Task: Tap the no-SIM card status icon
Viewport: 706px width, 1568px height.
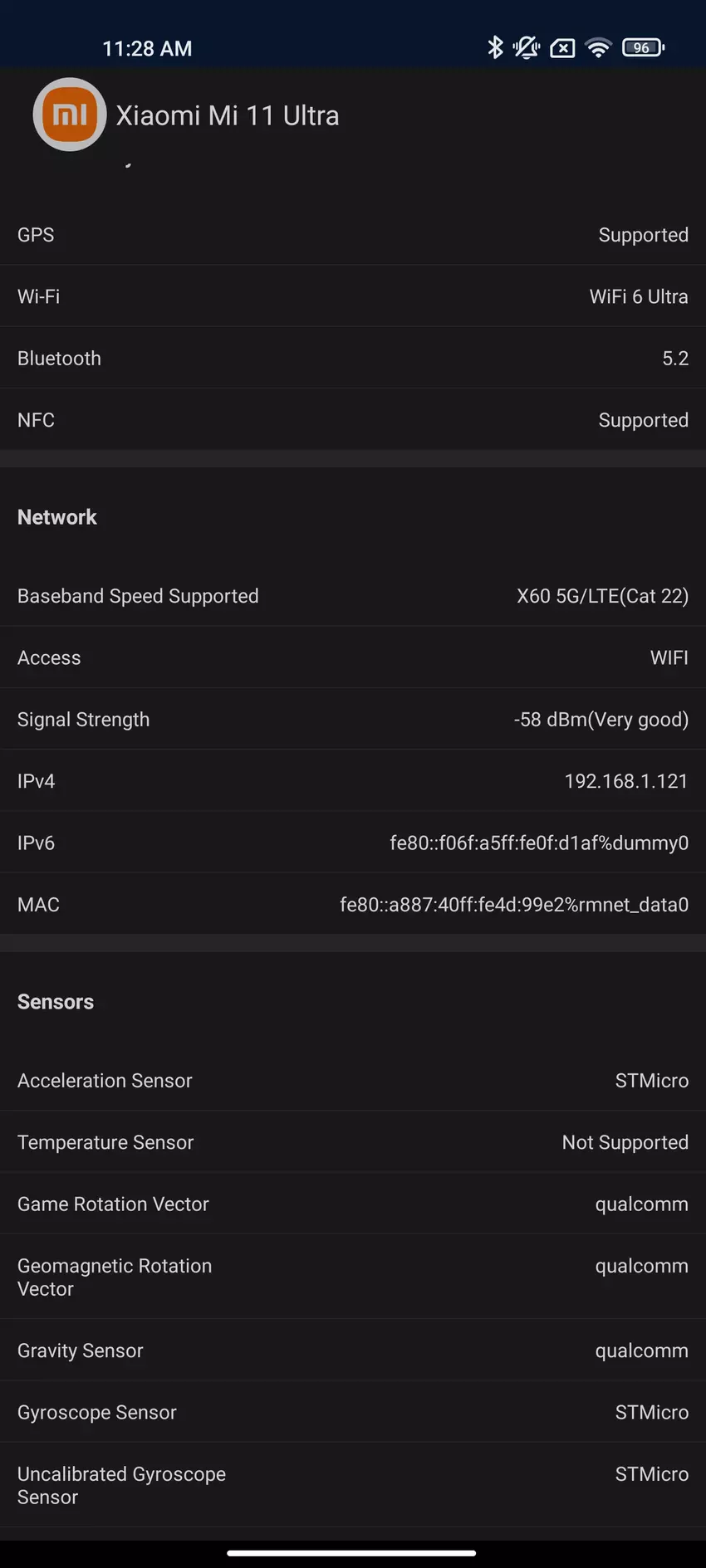Action: 562,48
